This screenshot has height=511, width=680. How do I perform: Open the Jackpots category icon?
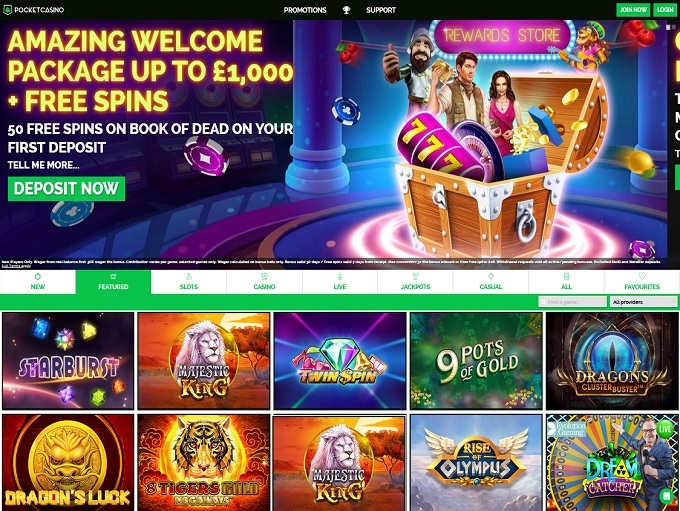[x=415, y=276]
